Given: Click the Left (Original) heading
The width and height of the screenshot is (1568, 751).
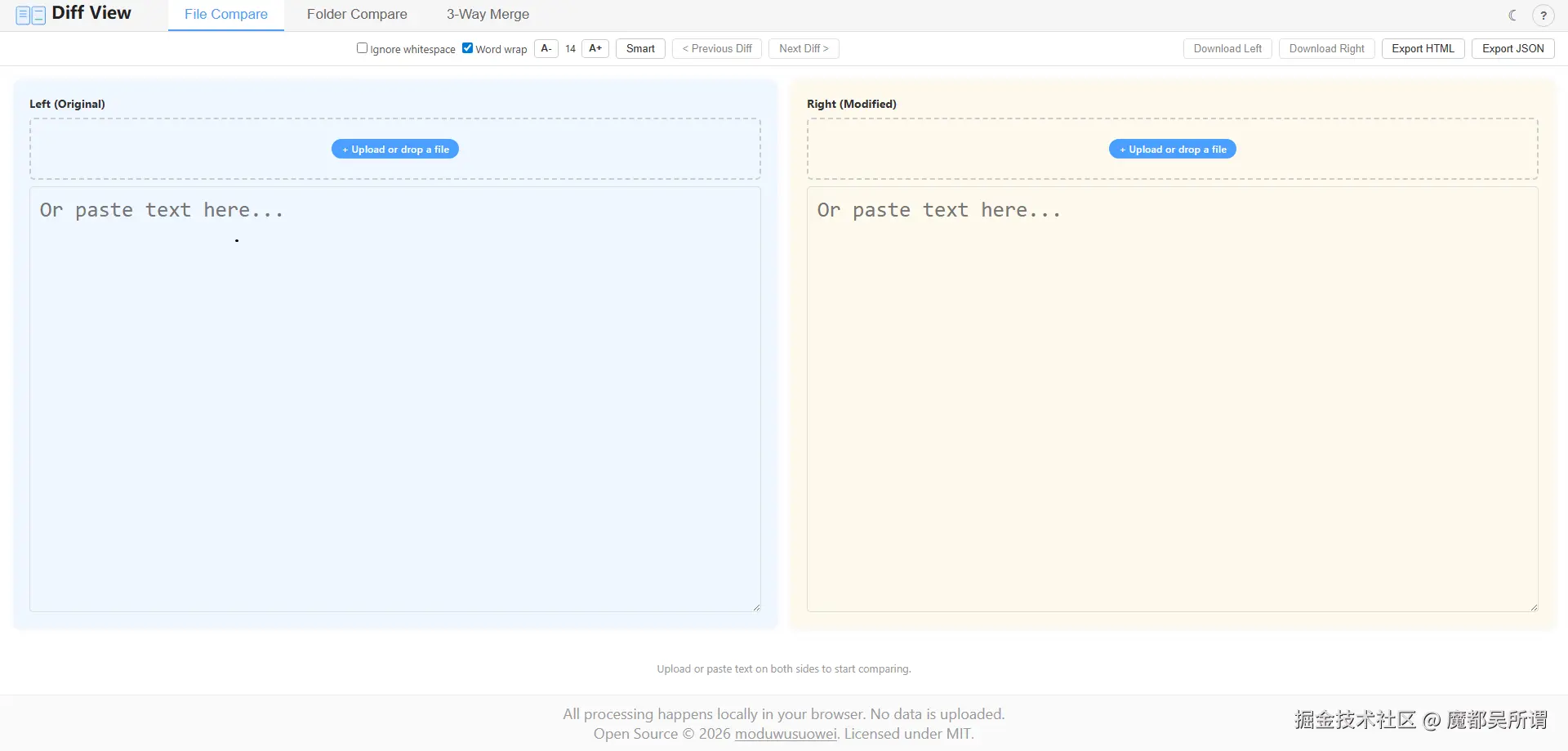Looking at the screenshot, I should pyautogui.click(x=67, y=104).
